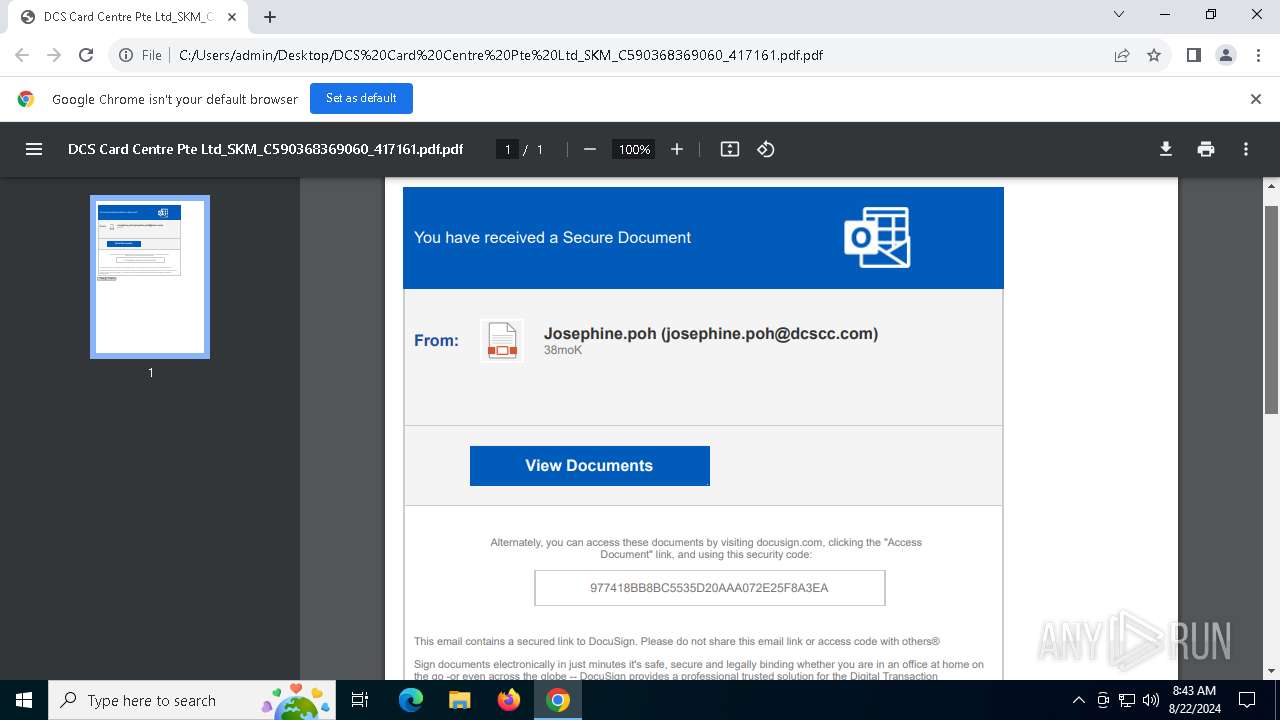Viewport: 1280px width, 720px height.
Task: Print the PDF document
Action: (1206, 149)
